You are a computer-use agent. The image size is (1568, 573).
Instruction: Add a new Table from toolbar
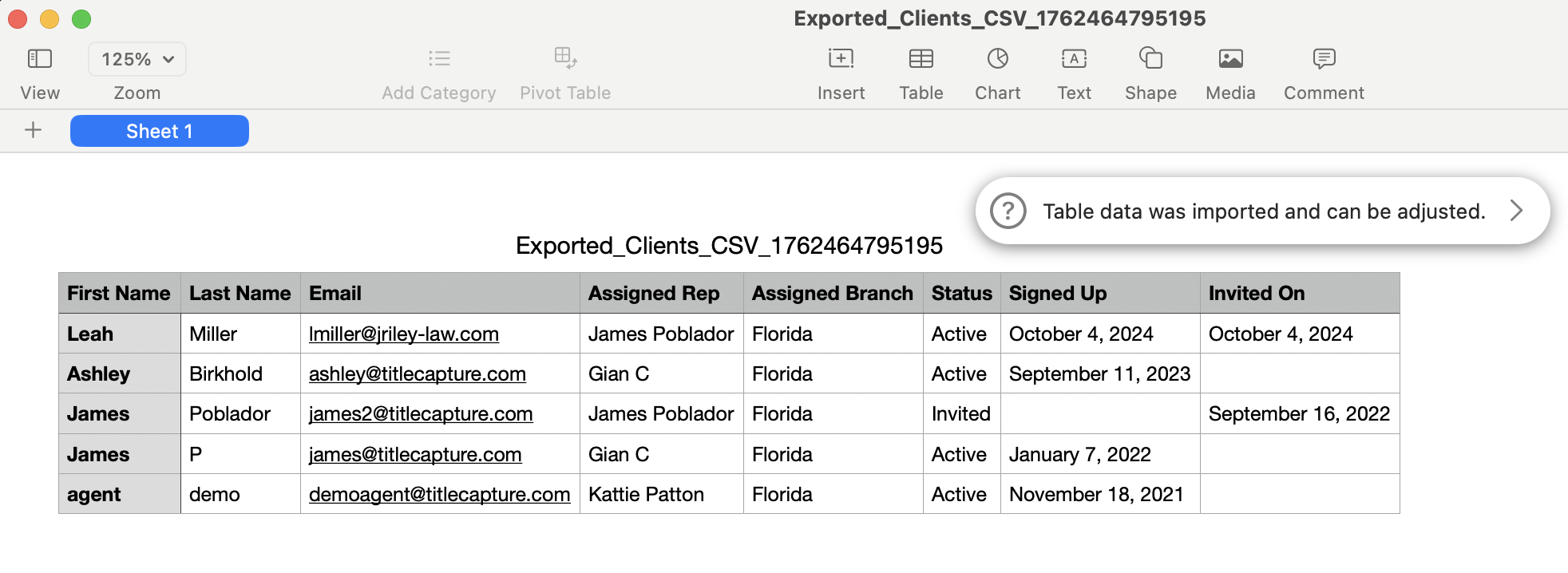pos(921,59)
